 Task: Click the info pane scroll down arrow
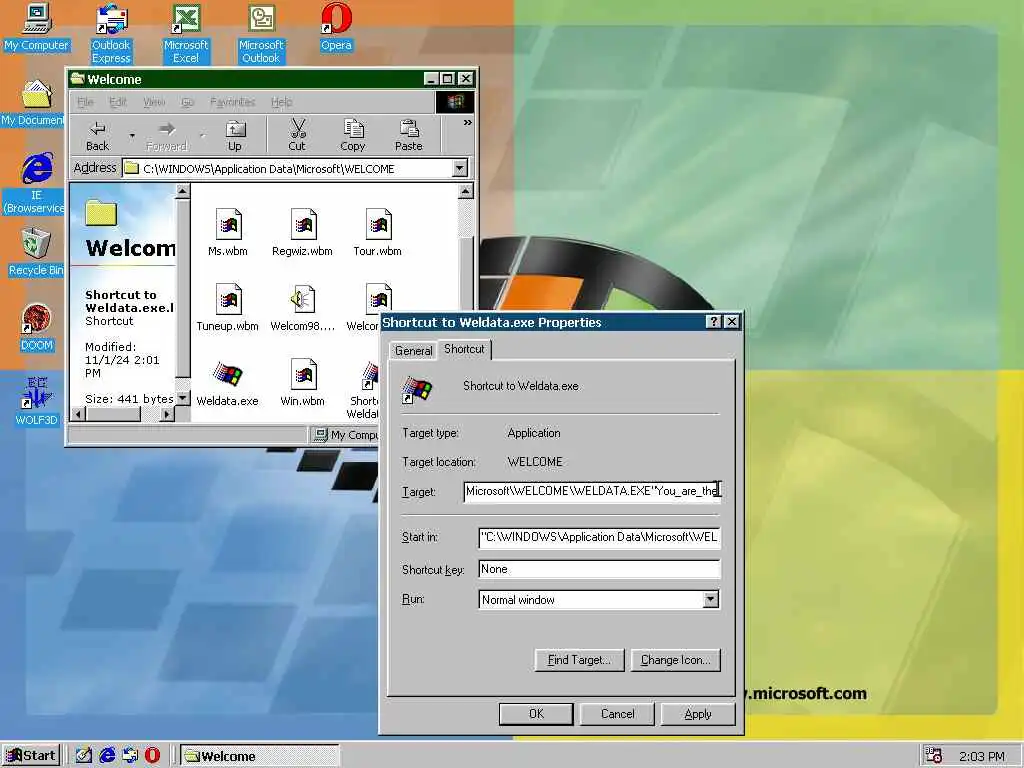[183, 397]
